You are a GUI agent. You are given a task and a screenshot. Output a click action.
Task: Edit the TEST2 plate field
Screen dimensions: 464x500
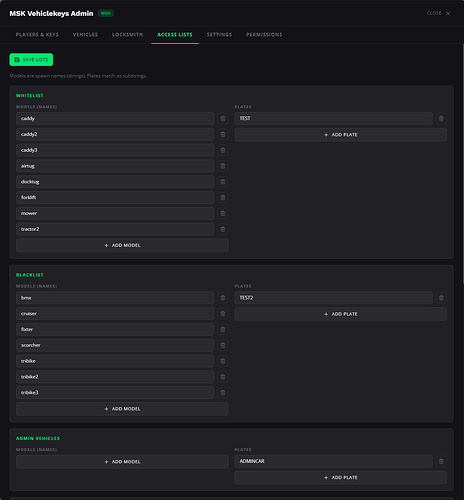pyautogui.click(x=333, y=298)
